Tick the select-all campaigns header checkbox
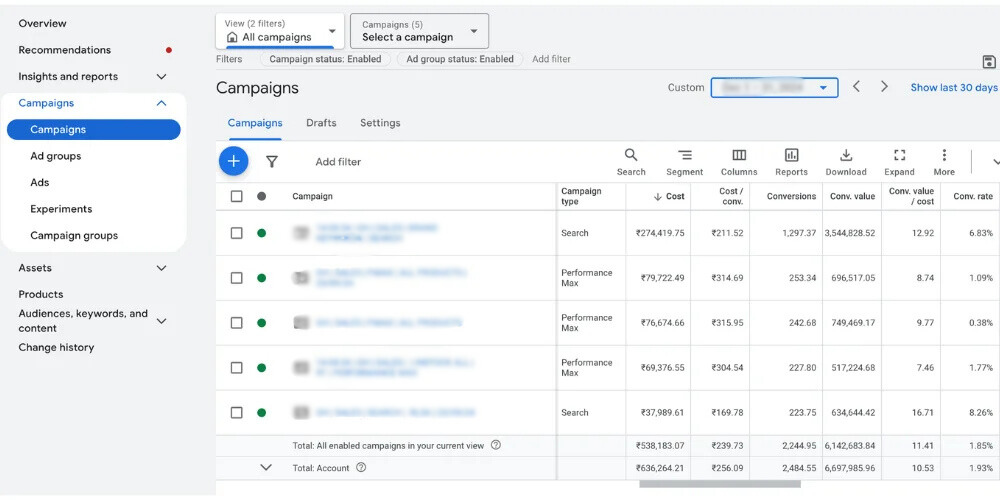Image resolution: width=1000 pixels, height=500 pixels. (237, 197)
